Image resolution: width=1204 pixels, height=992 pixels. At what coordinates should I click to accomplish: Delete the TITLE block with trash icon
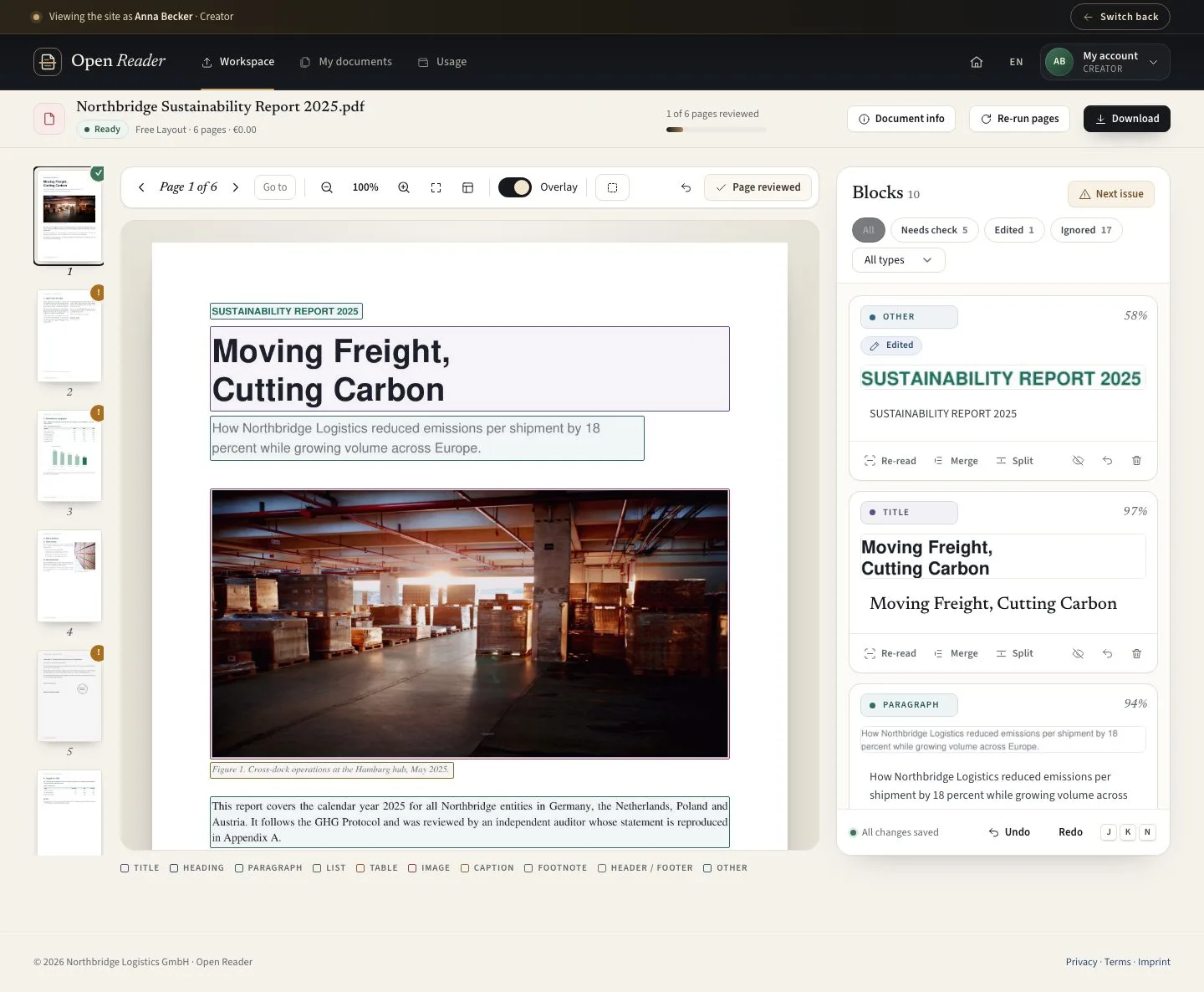(x=1136, y=653)
